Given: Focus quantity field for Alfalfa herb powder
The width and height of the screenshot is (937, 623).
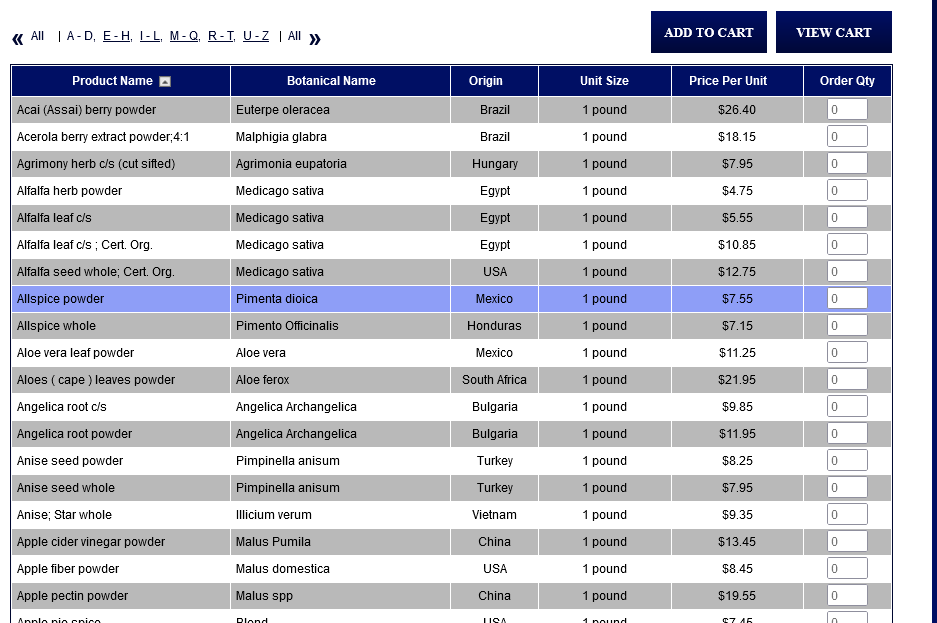Looking at the screenshot, I should tap(847, 191).
